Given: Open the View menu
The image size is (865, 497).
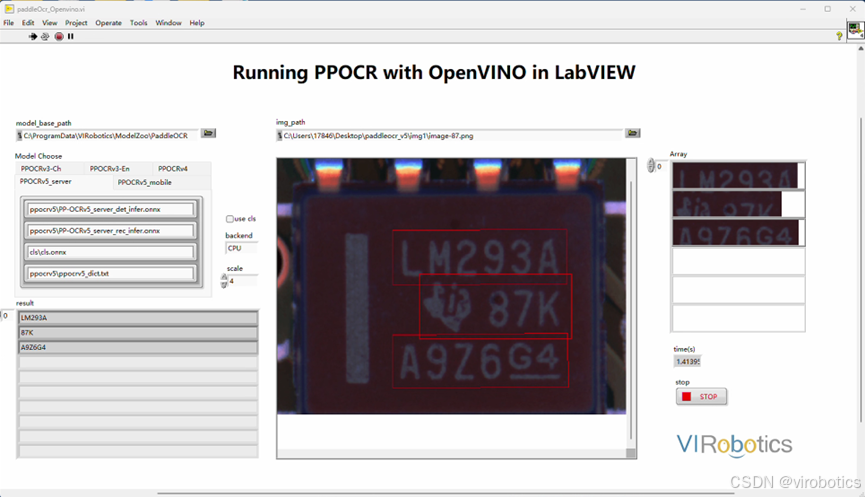Looking at the screenshot, I should (50, 23).
